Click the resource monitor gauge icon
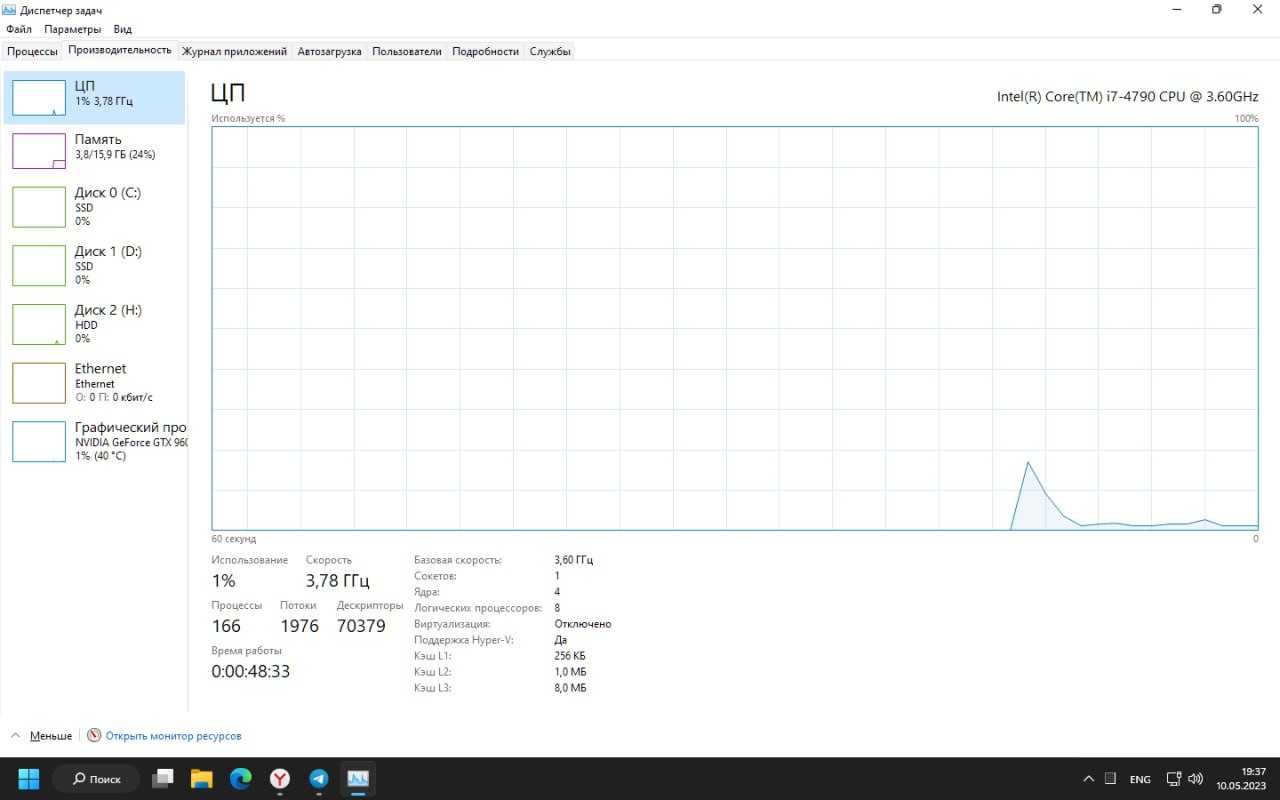1280x800 pixels. (x=94, y=735)
